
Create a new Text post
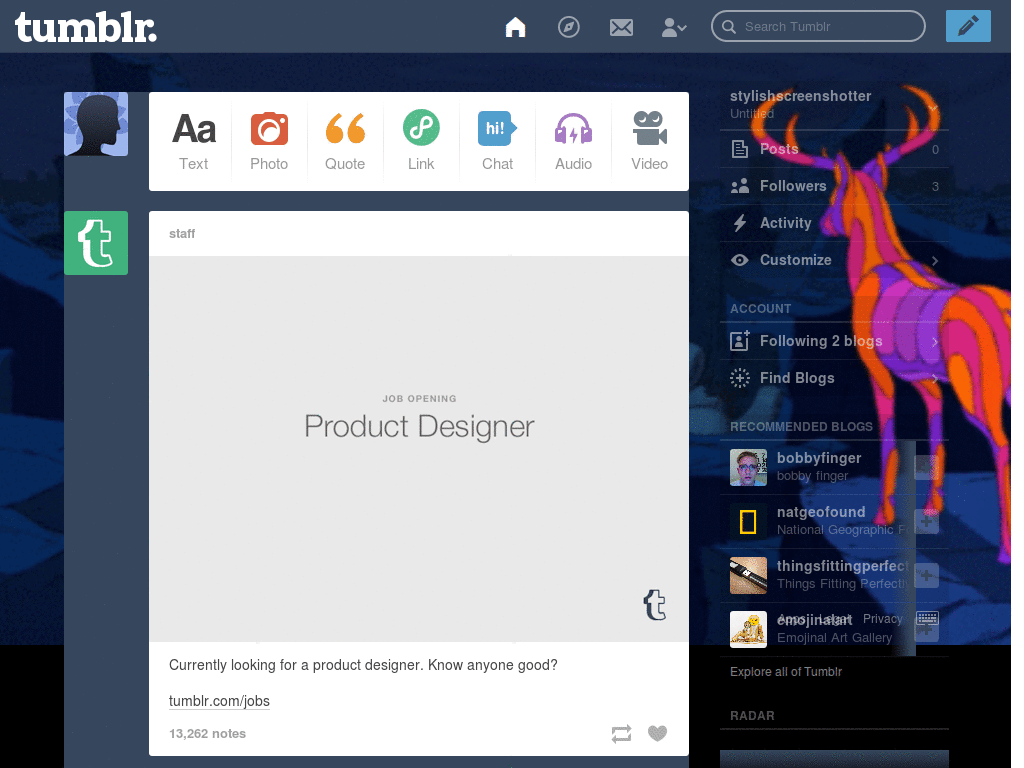coord(193,141)
